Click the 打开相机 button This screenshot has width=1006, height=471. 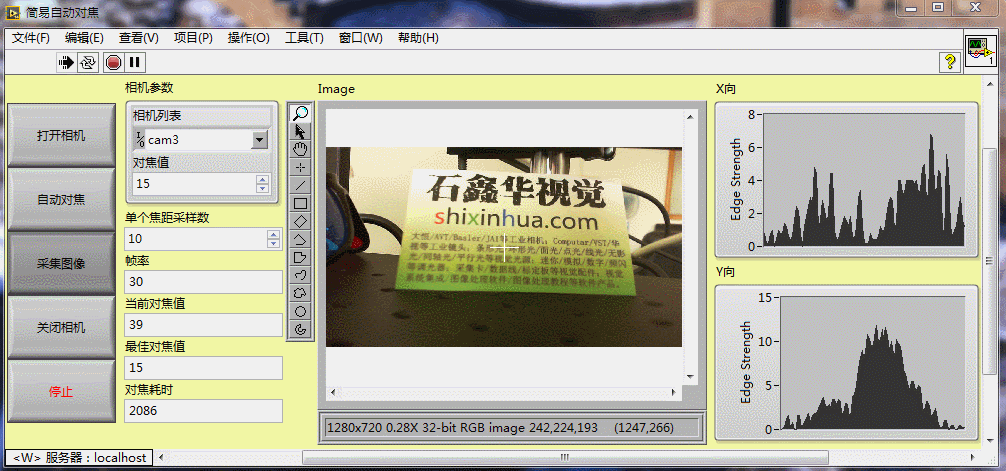point(61,136)
